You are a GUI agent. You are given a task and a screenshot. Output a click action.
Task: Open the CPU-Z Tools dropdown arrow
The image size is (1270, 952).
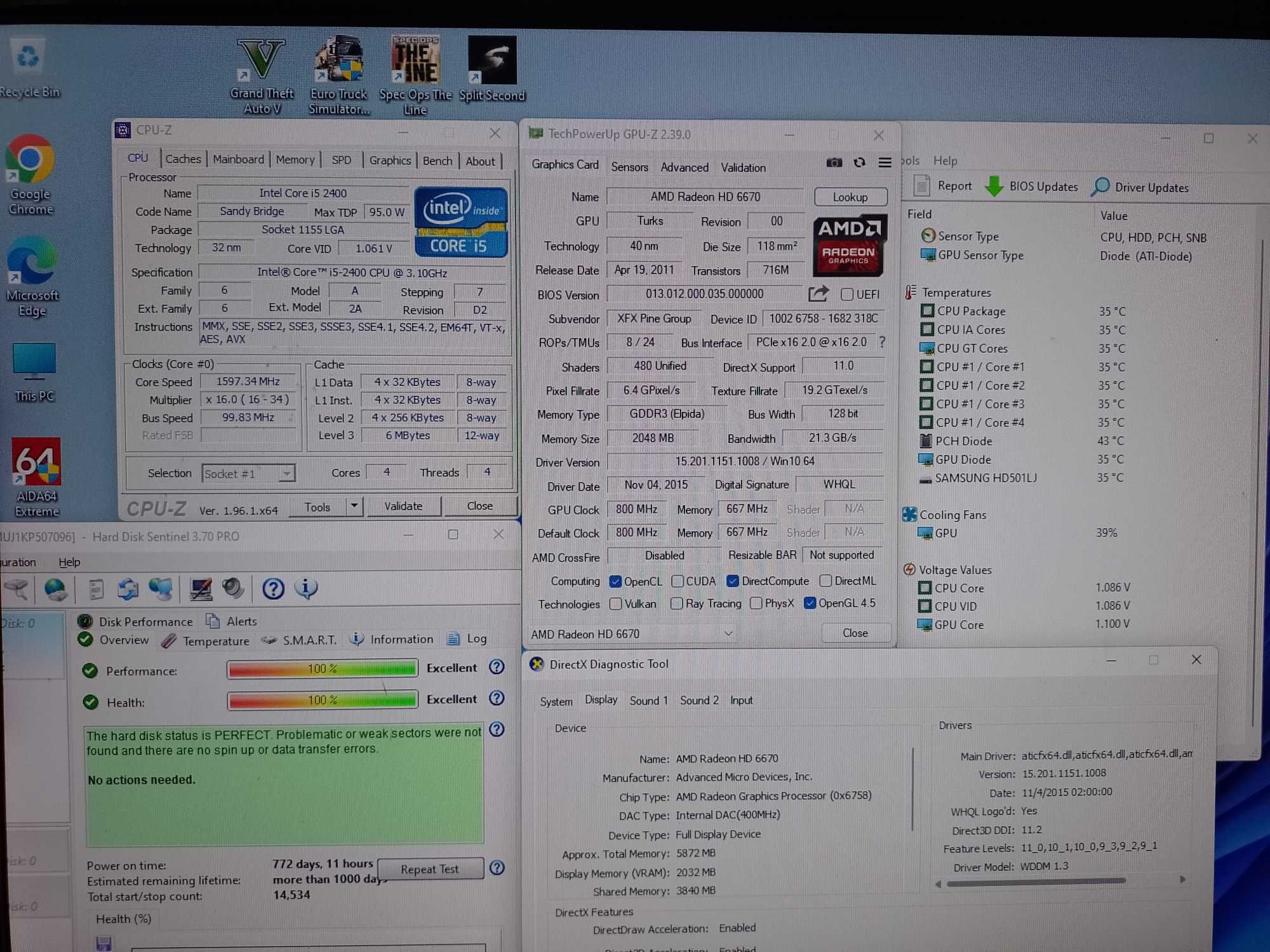pyautogui.click(x=354, y=506)
